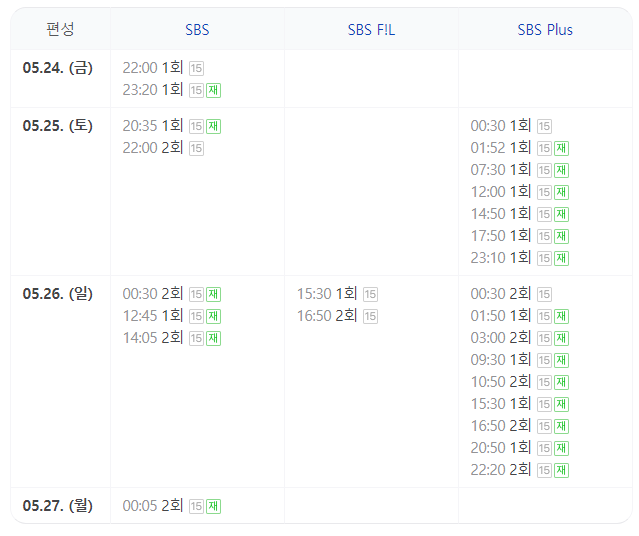Click the 재 rerun badge beside 12:00 1회
The width and height of the screenshot is (639, 536).
[562, 192]
